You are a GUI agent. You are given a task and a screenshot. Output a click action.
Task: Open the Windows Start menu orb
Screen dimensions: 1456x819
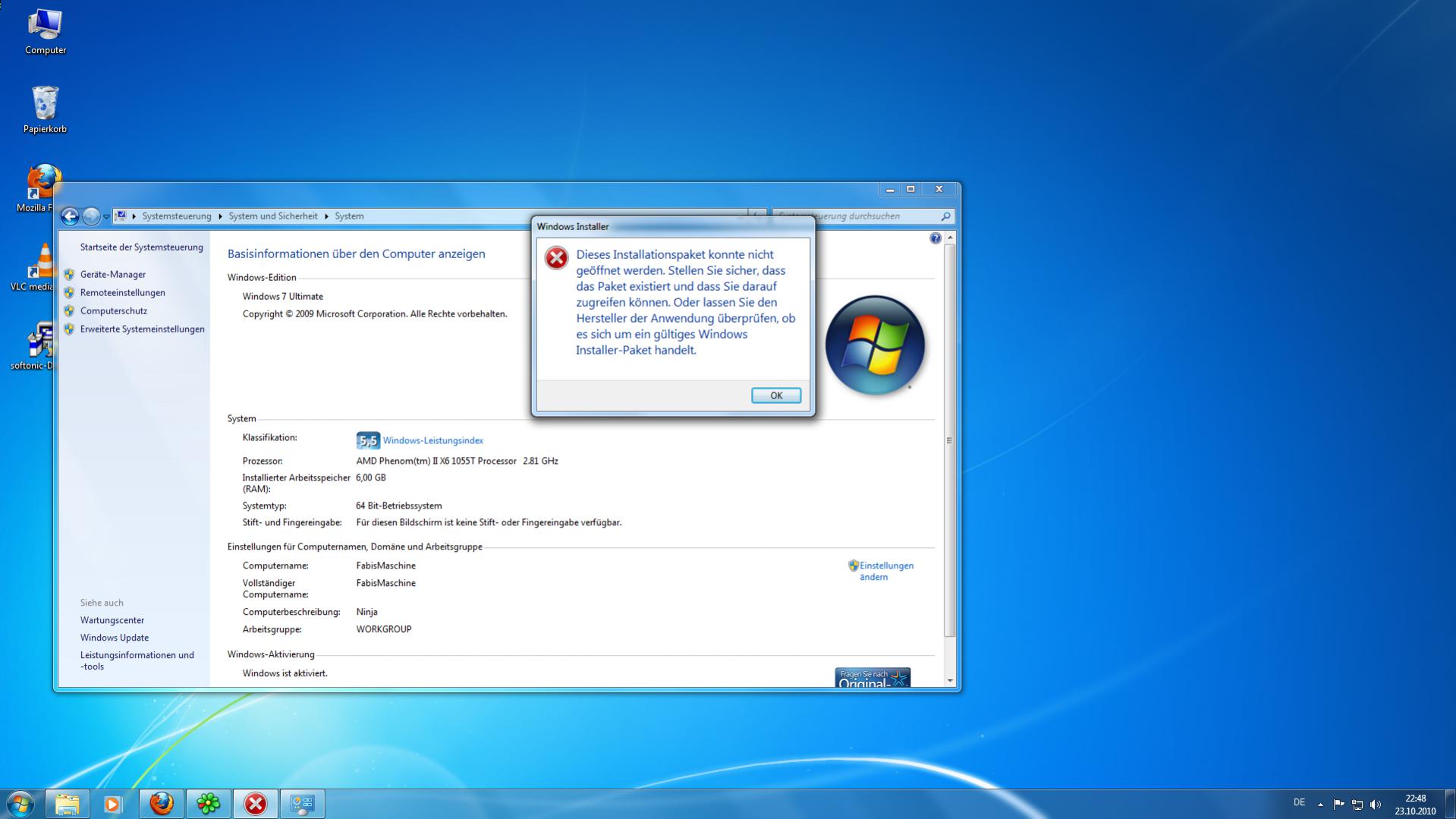pos(20,804)
